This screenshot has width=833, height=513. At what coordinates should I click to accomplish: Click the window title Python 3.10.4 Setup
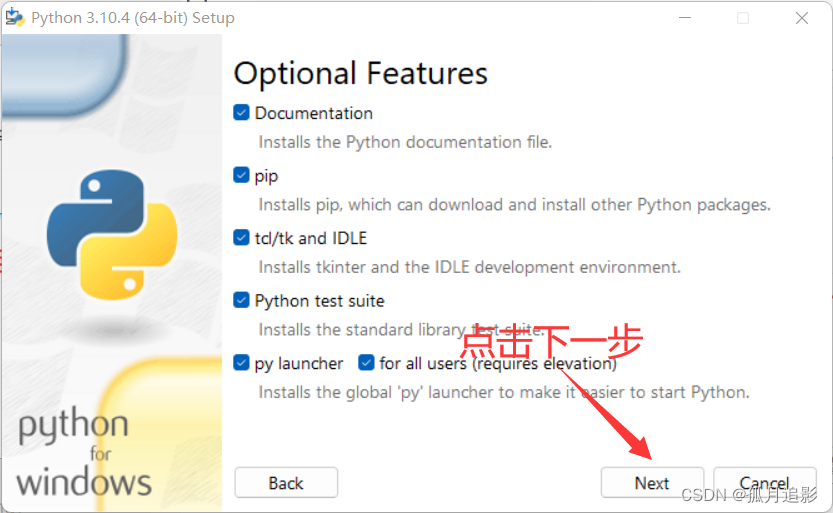[133, 18]
